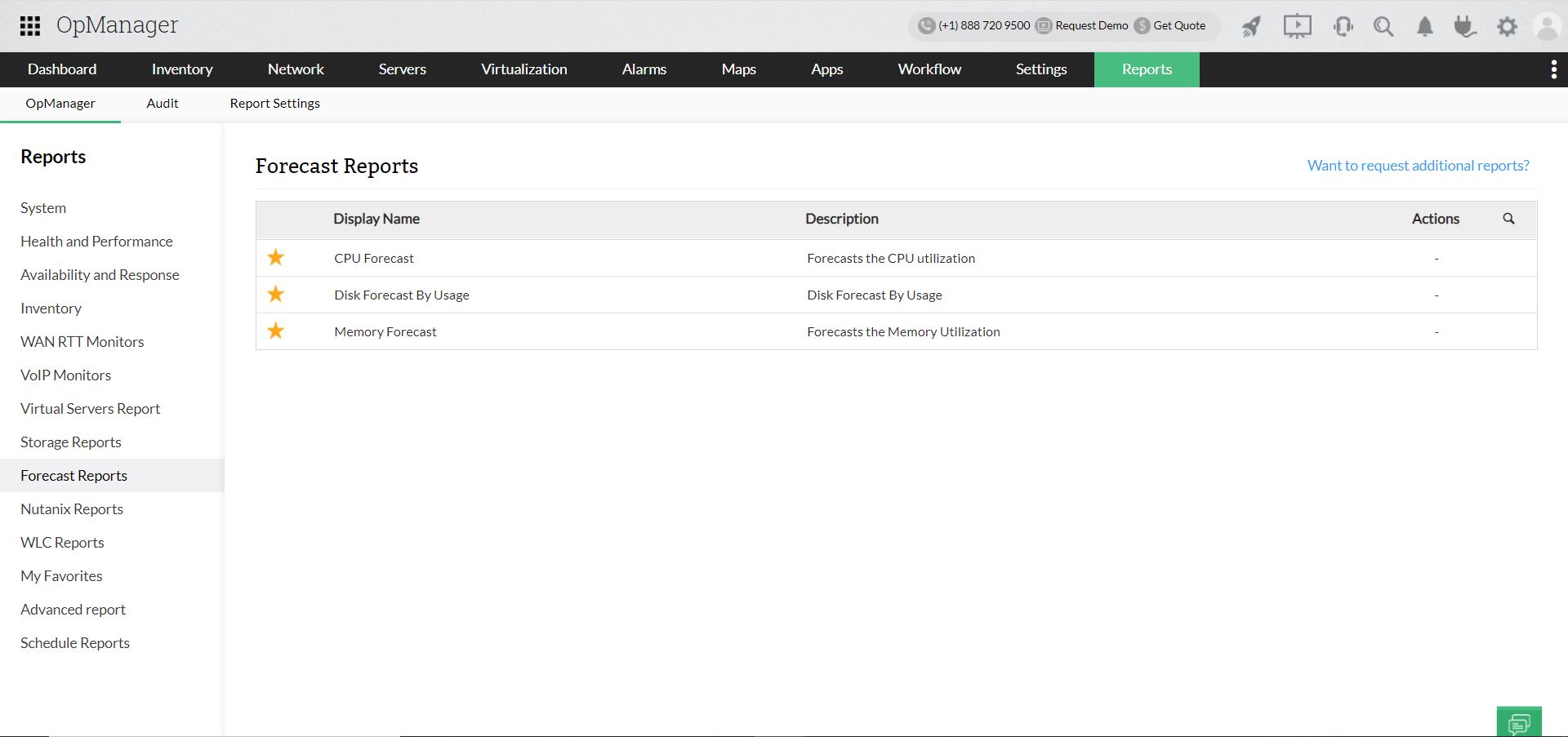Open WAN RTT Monitors reports
The image size is (1568, 737).
[x=82, y=342]
